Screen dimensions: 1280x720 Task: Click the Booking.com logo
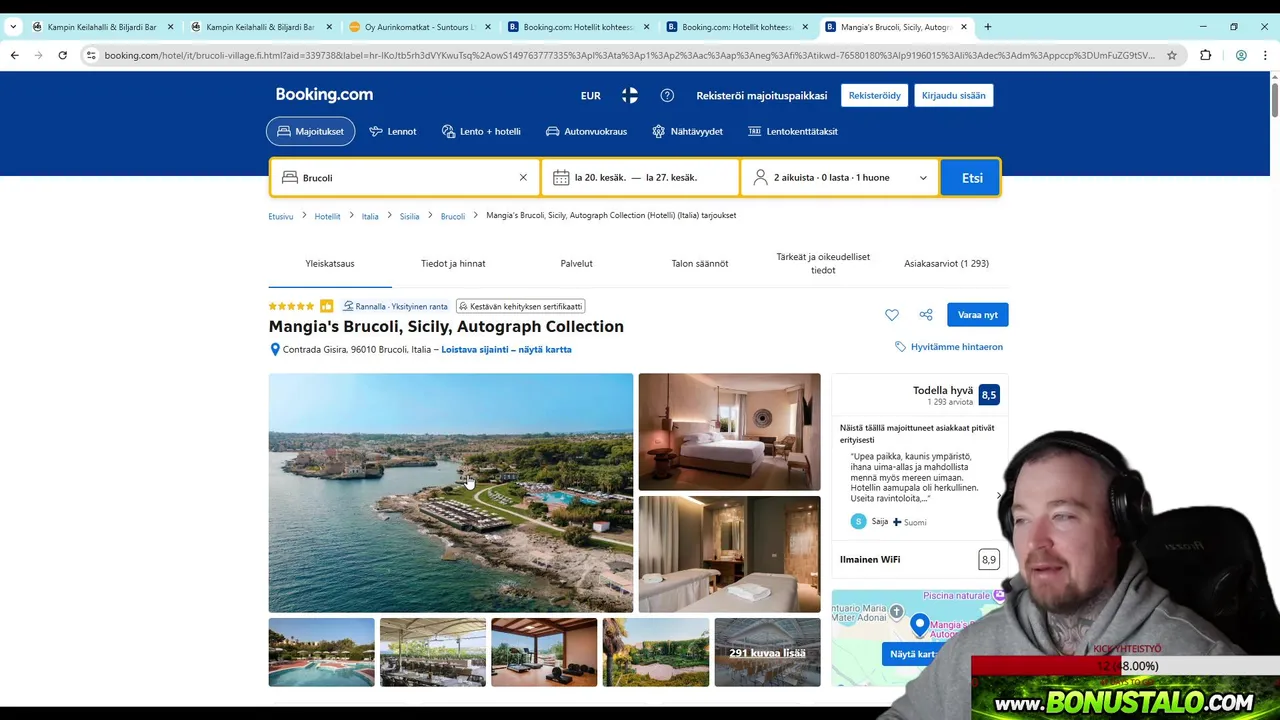pyautogui.click(x=324, y=95)
